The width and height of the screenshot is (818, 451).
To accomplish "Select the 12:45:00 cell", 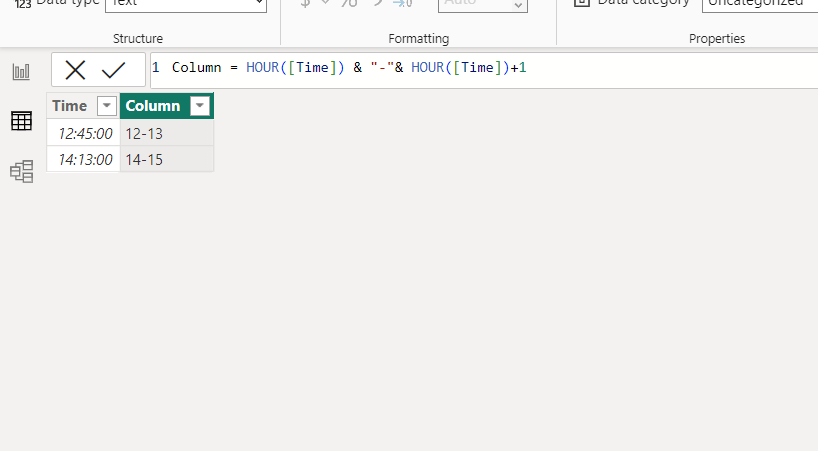I will coord(83,133).
